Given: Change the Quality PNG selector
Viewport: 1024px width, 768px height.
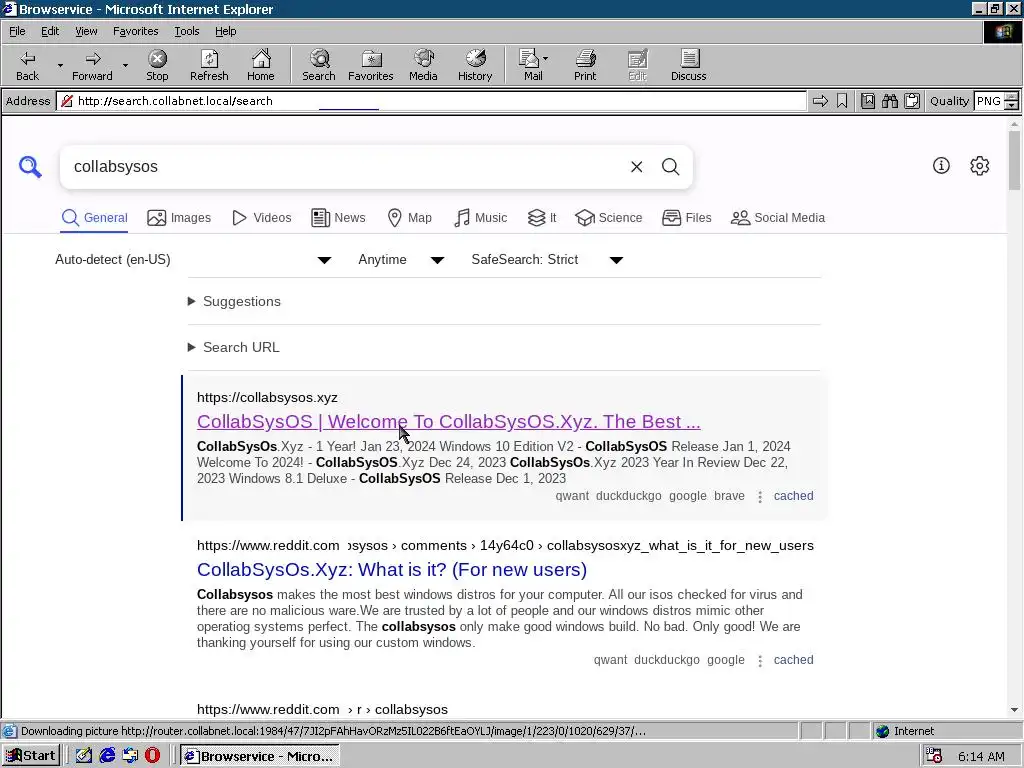Looking at the screenshot, I should coord(995,101).
